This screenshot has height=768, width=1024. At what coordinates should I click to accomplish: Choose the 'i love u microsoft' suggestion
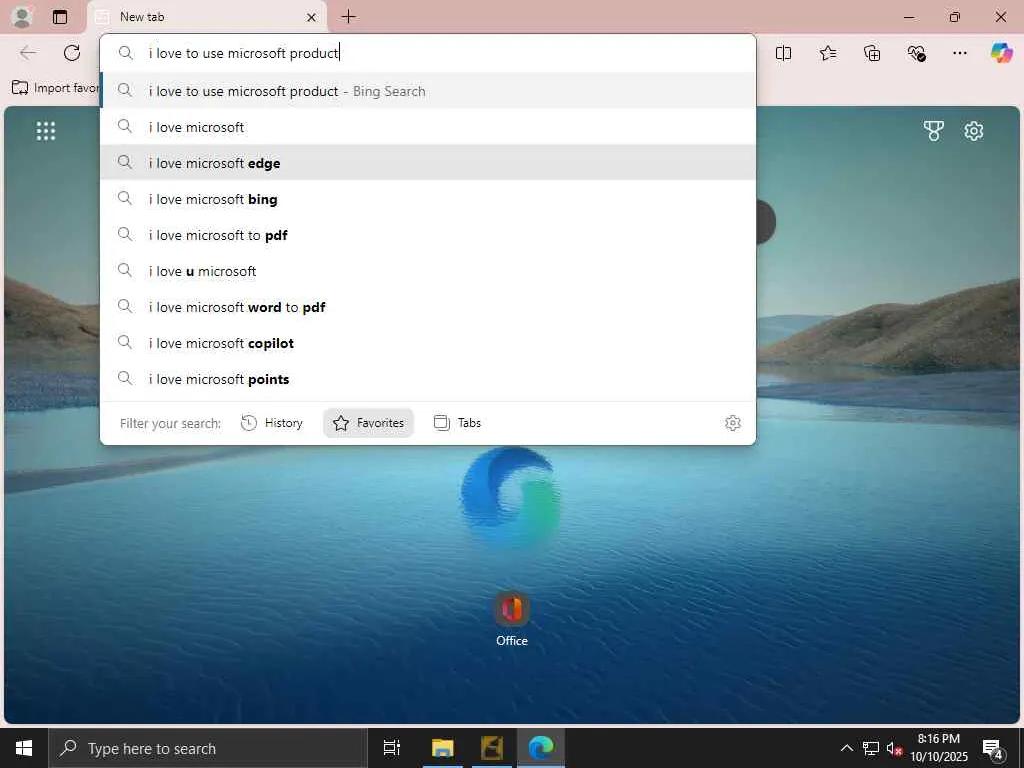(x=428, y=270)
